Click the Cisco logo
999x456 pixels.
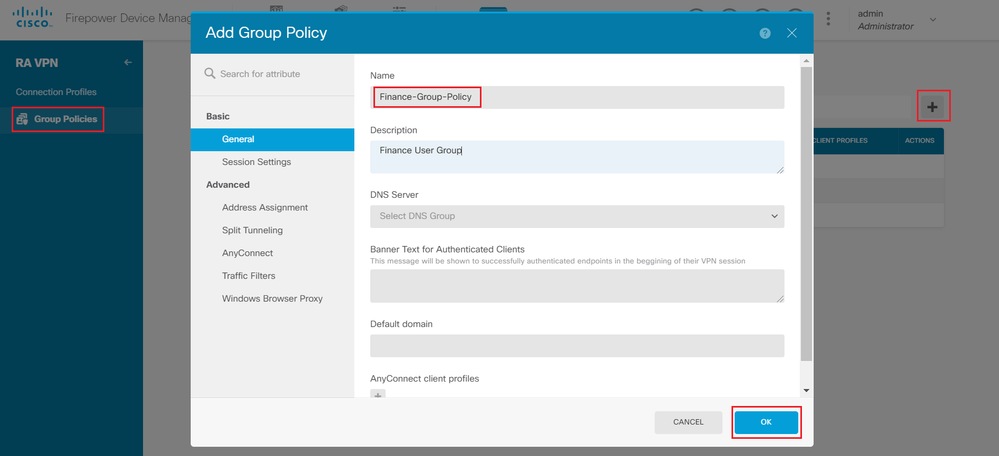pos(32,19)
